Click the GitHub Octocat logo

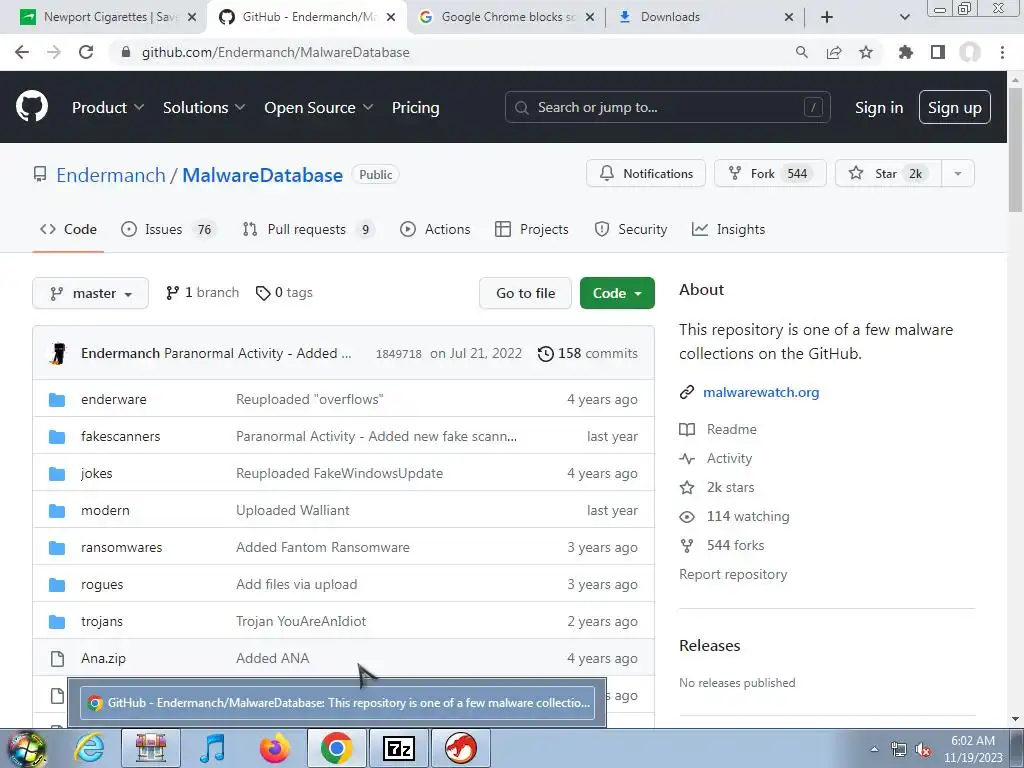(31, 107)
